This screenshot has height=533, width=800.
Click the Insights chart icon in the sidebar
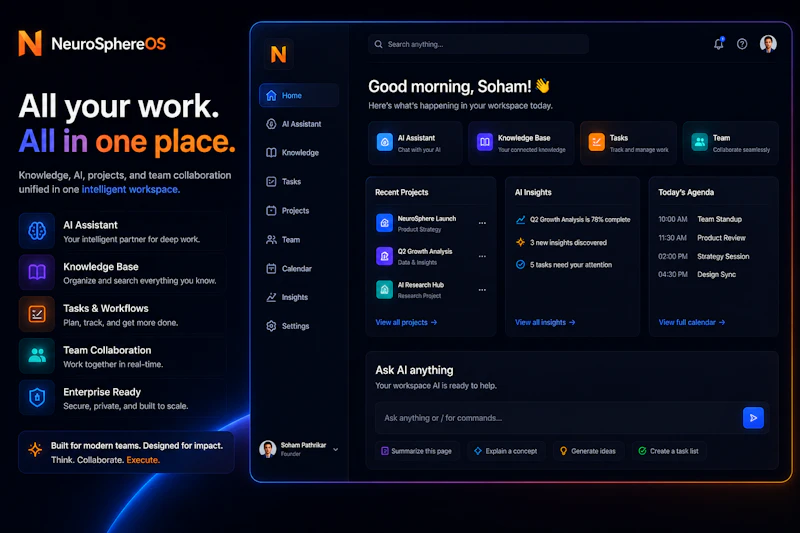coord(271,297)
